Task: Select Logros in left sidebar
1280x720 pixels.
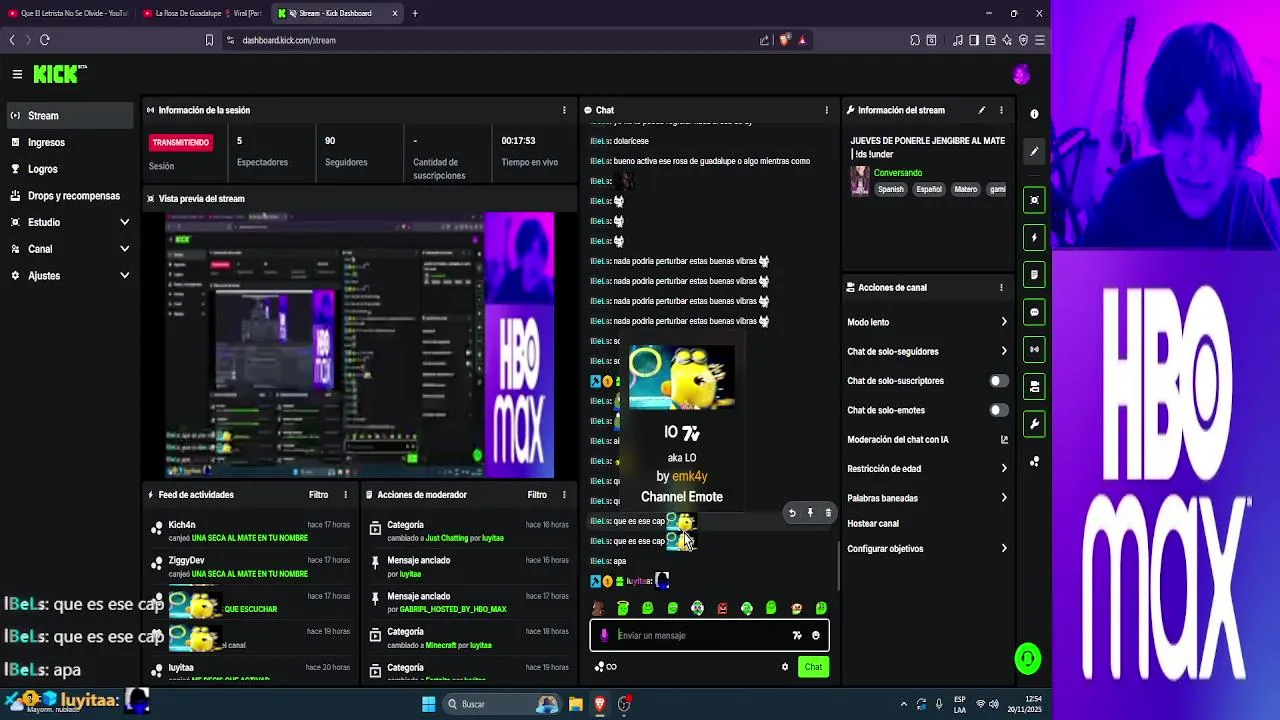Action: (x=70, y=169)
